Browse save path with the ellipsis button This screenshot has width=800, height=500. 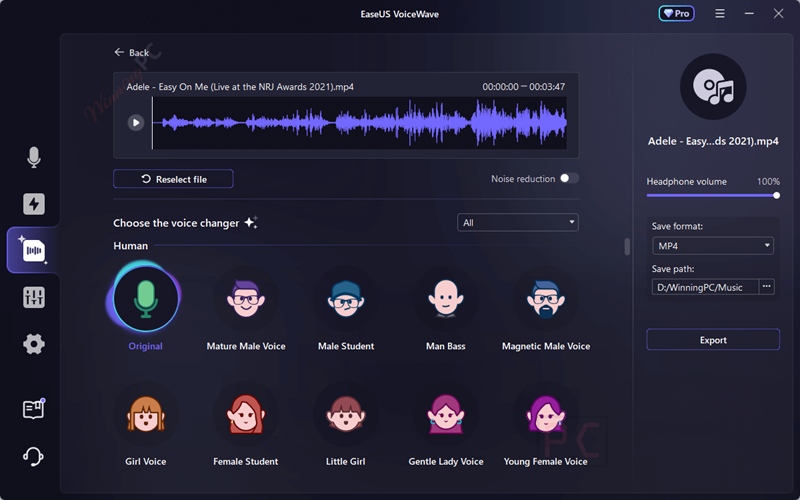(766, 287)
